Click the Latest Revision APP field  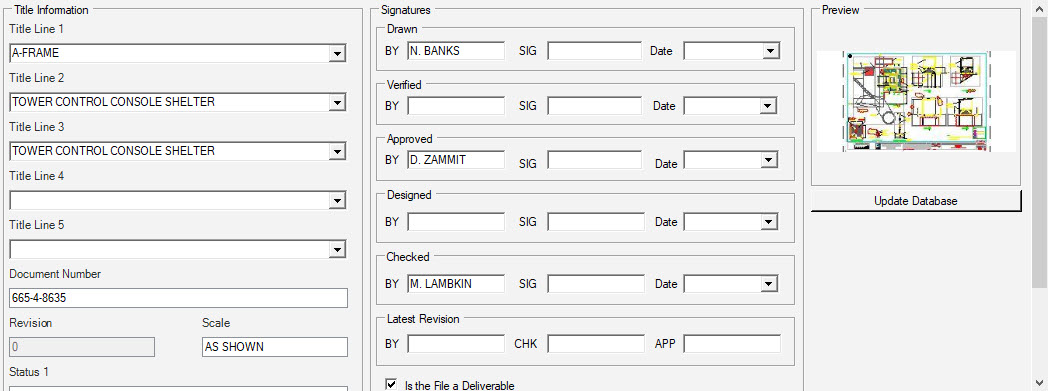click(x=732, y=344)
